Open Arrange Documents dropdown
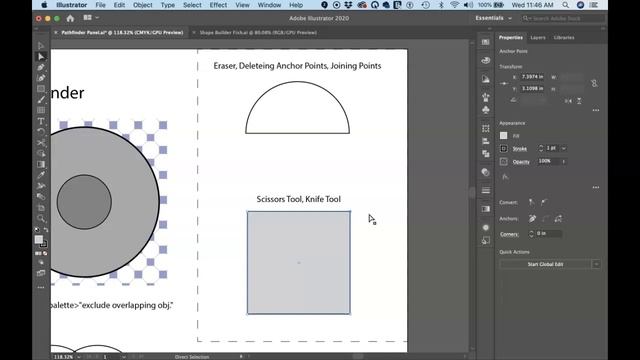The image size is (640, 360). pos(91,18)
